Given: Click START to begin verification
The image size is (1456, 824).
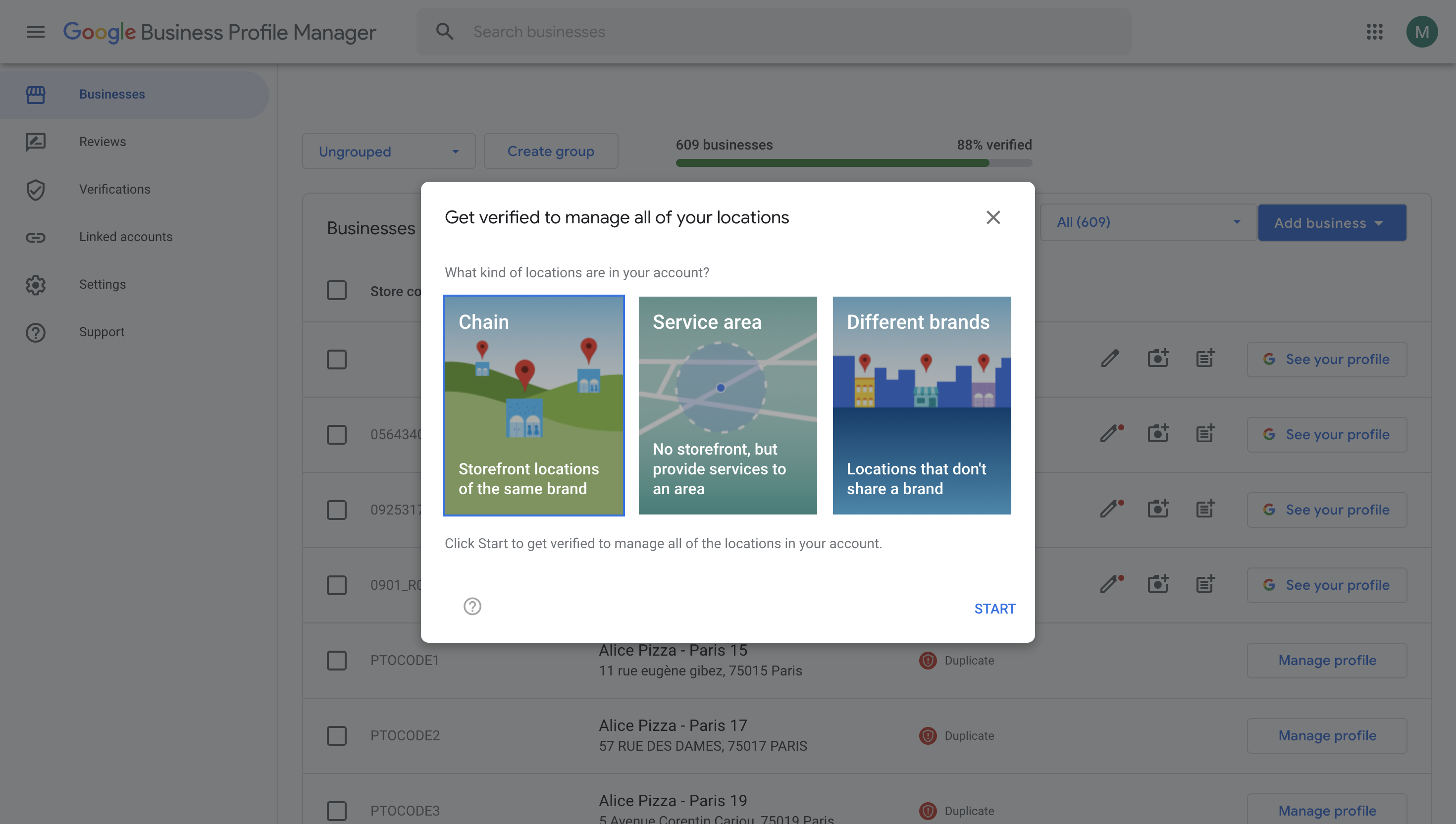Looking at the screenshot, I should pyautogui.click(x=995, y=609).
